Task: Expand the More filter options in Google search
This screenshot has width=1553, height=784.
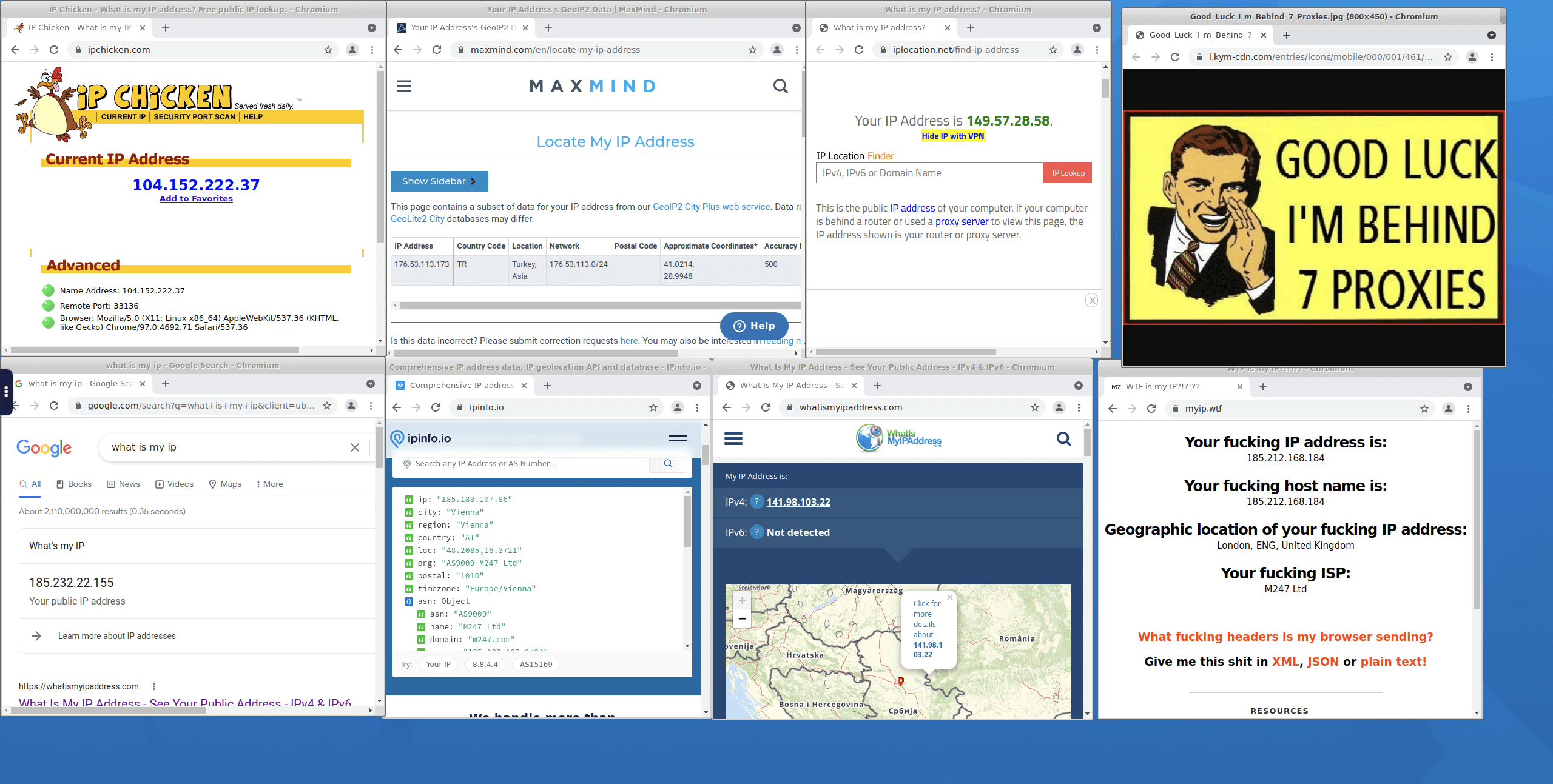Action: tap(269, 484)
